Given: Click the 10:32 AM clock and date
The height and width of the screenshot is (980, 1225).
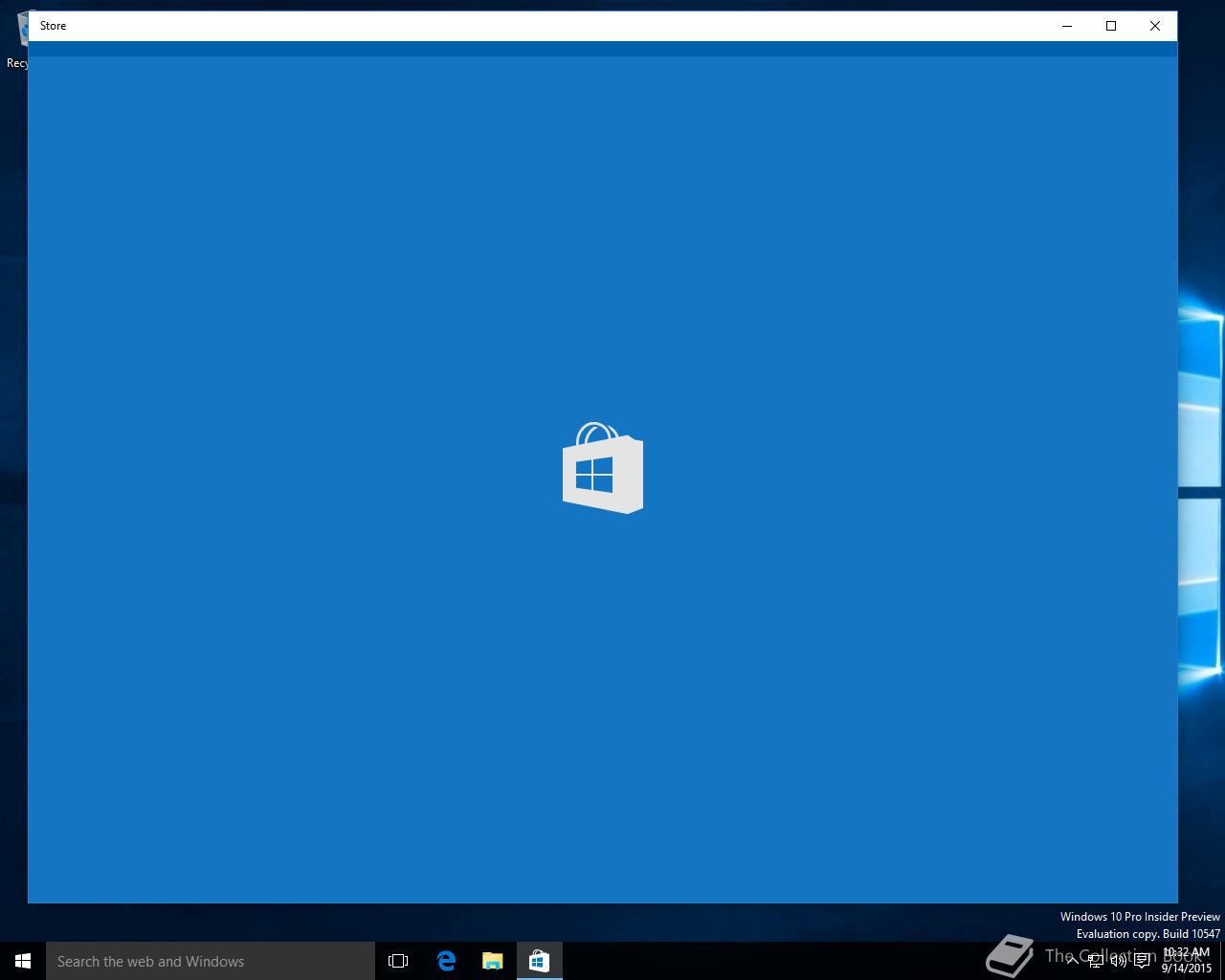Looking at the screenshot, I should (x=1187, y=960).
